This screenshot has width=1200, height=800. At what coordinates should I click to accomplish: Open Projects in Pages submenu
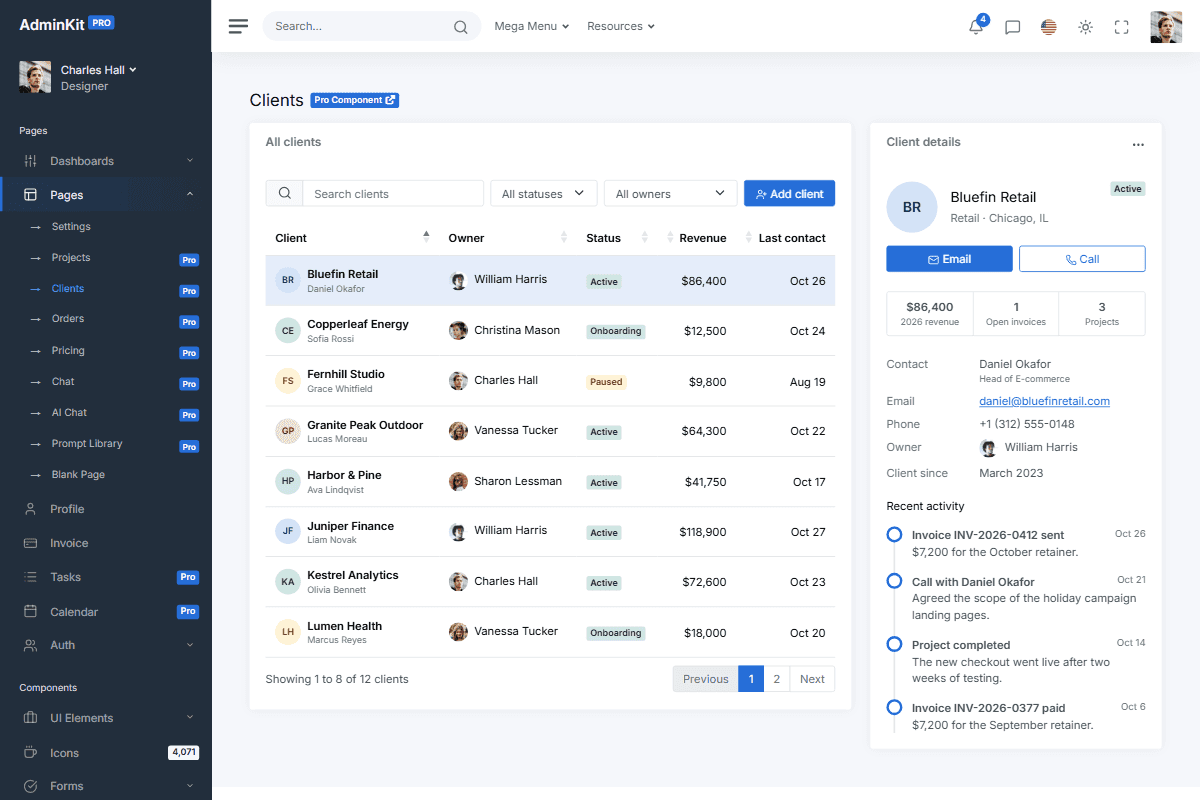coord(71,258)
